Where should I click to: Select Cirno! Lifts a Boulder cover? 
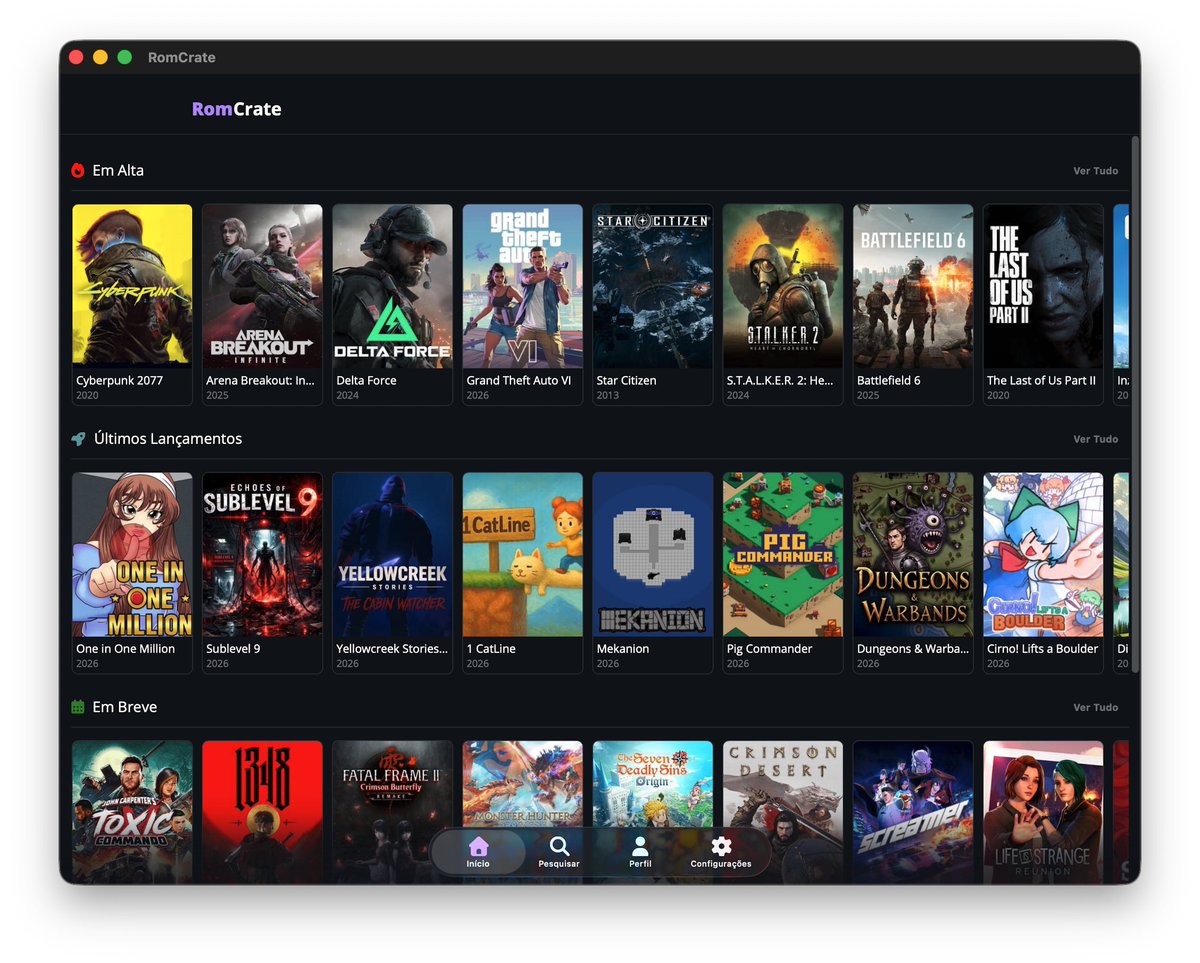[x=1043, y=554]
